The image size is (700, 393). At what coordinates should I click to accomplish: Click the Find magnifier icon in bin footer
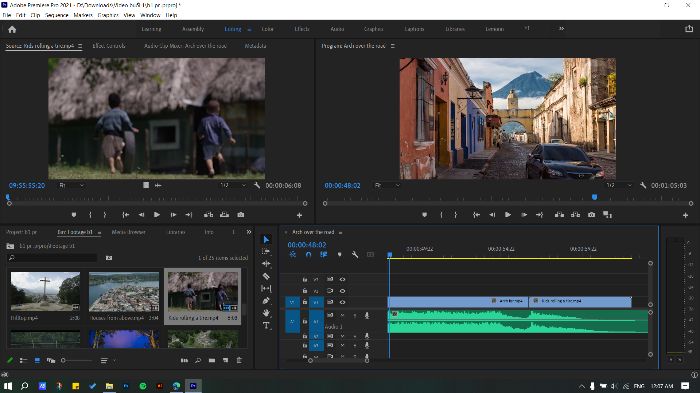pos(198,360)
